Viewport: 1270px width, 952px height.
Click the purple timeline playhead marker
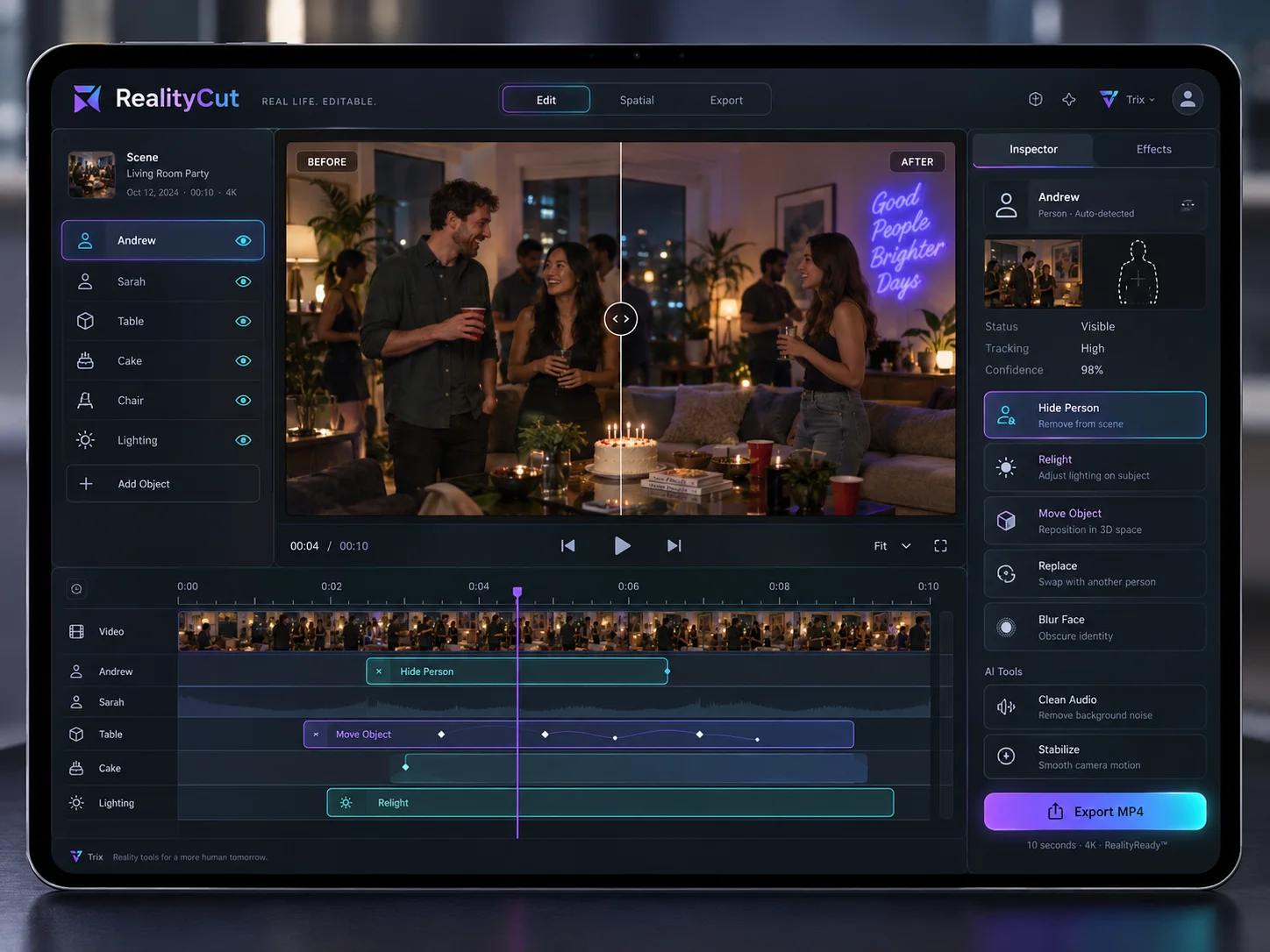coord(517,593)
